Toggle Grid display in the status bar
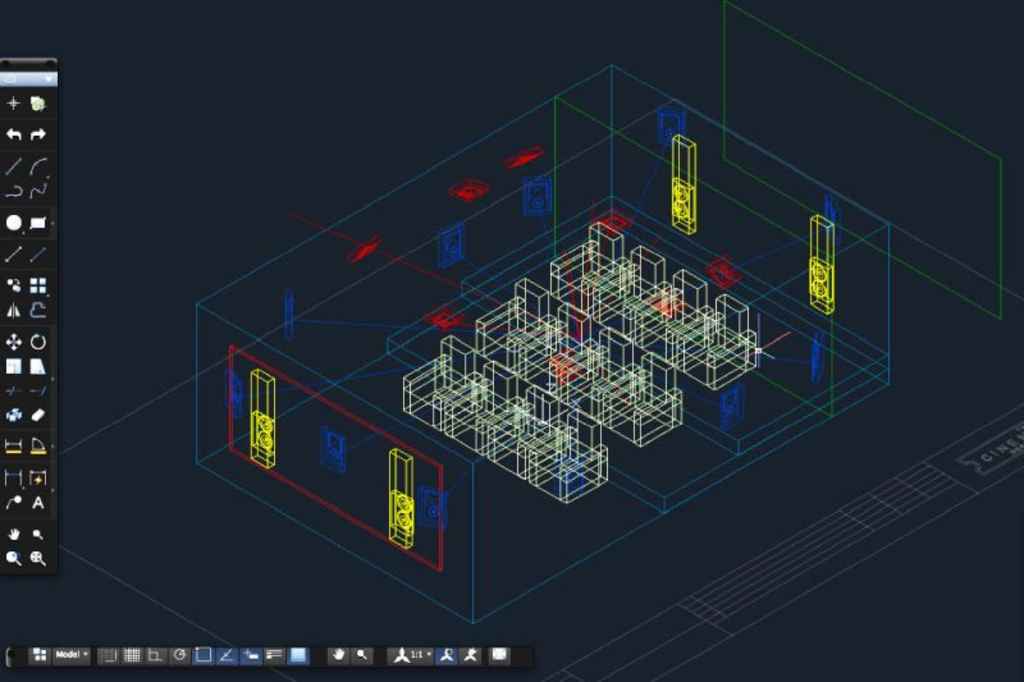 (132, 655)
